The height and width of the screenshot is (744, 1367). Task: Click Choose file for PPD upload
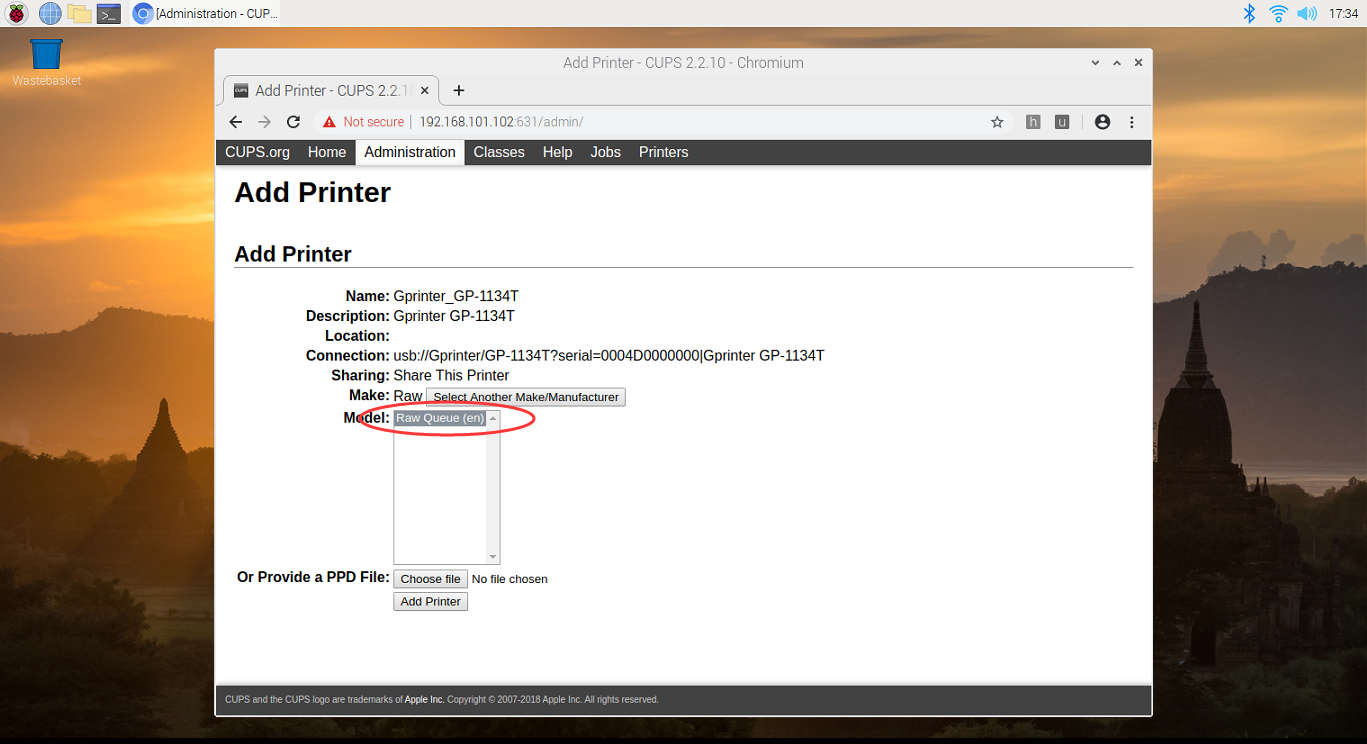point(430,579)
